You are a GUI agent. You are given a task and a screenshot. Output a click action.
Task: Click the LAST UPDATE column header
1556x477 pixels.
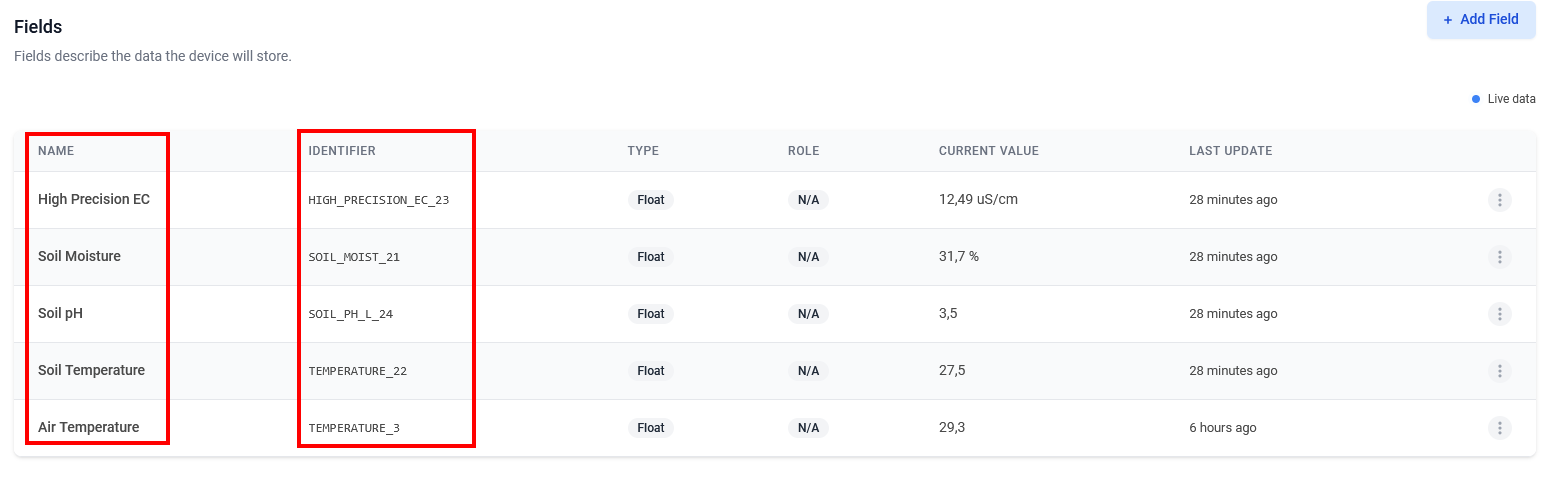[x=1230, y=151]
